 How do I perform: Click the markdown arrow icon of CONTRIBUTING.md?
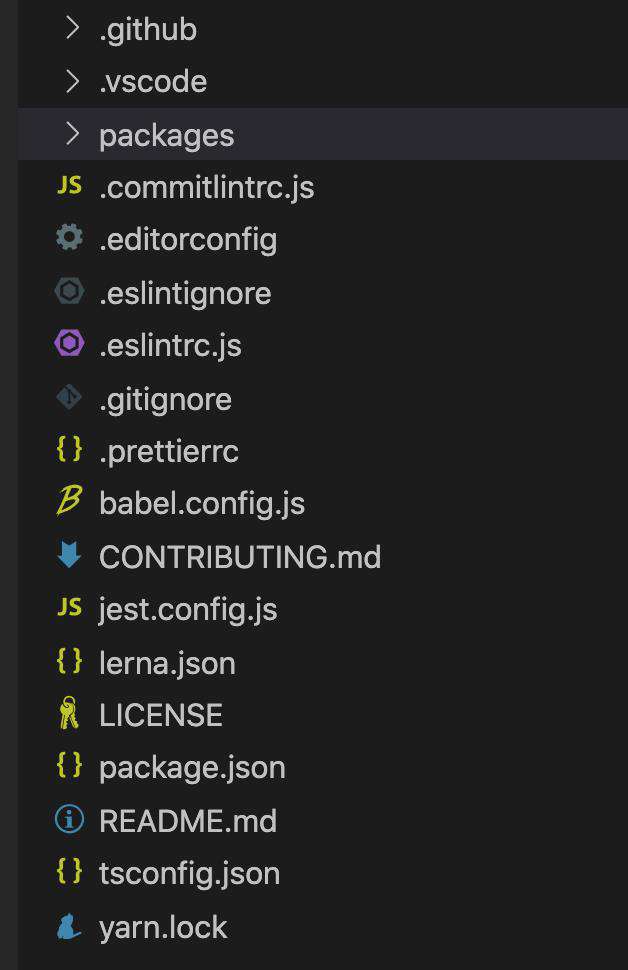(69, 555)
